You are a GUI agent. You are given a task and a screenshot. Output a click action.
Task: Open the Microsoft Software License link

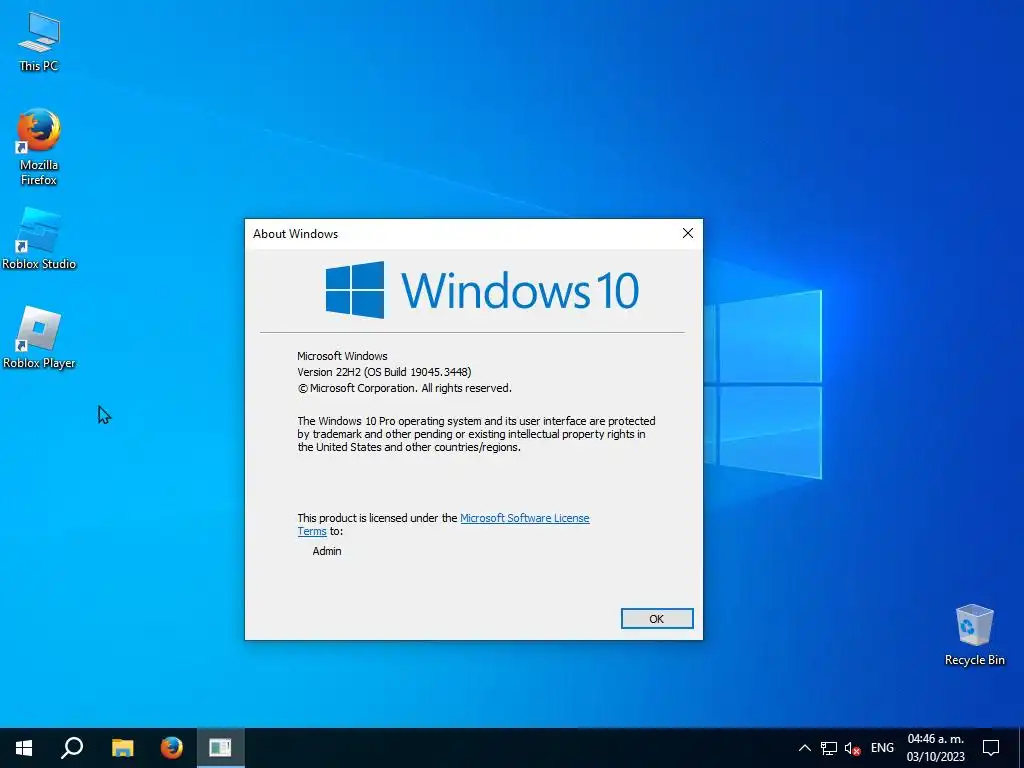524,518
